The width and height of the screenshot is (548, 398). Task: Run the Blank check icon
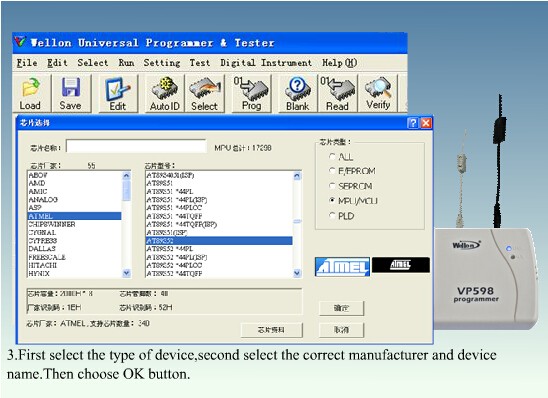pos(298,93)
